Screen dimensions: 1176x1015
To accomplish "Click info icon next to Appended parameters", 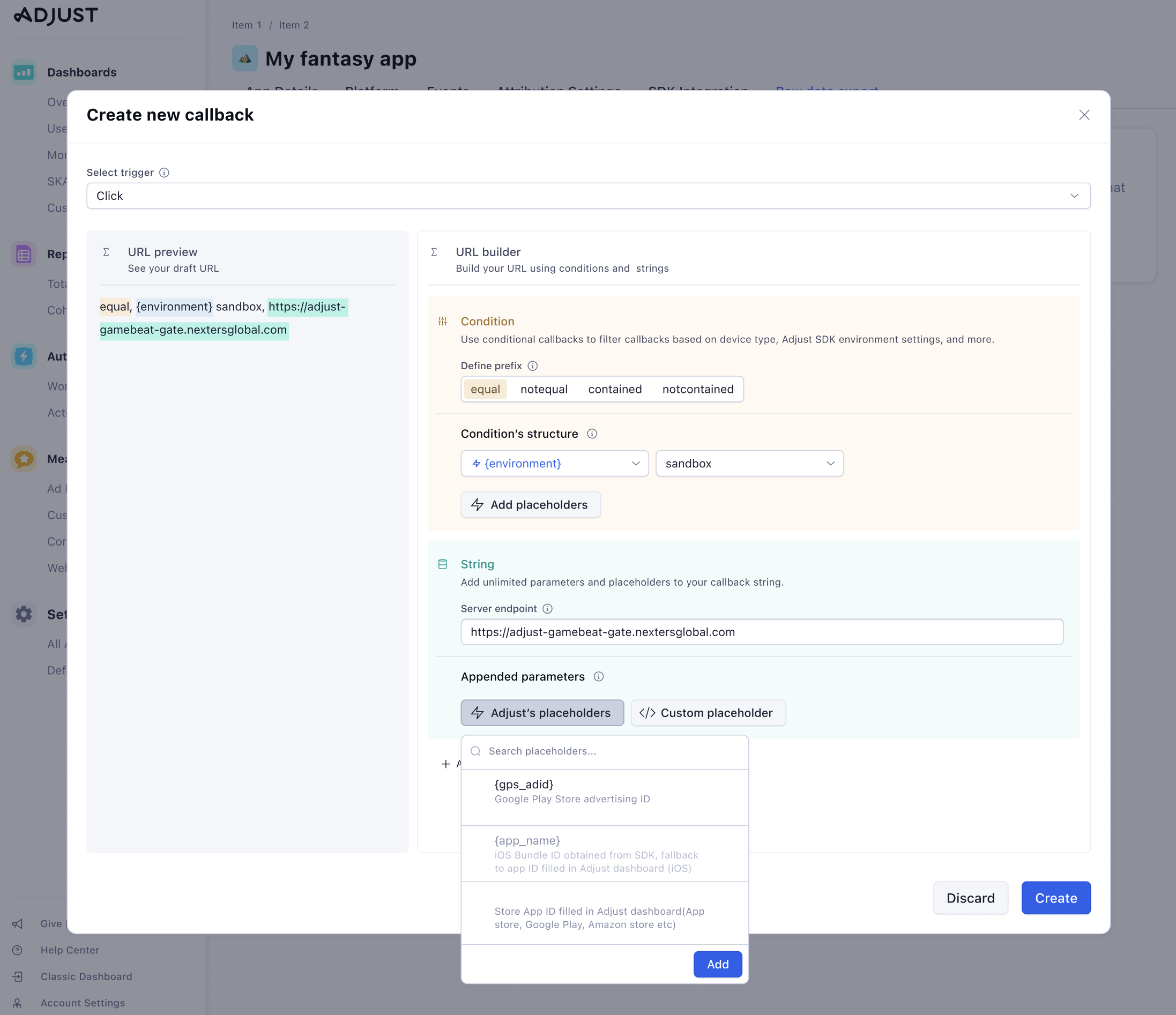I will pos(598,677).
